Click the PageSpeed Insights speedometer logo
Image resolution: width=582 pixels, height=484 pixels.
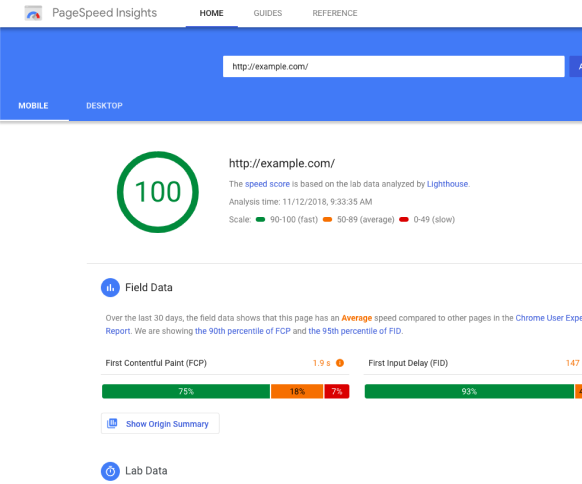(x=33, y=13)
